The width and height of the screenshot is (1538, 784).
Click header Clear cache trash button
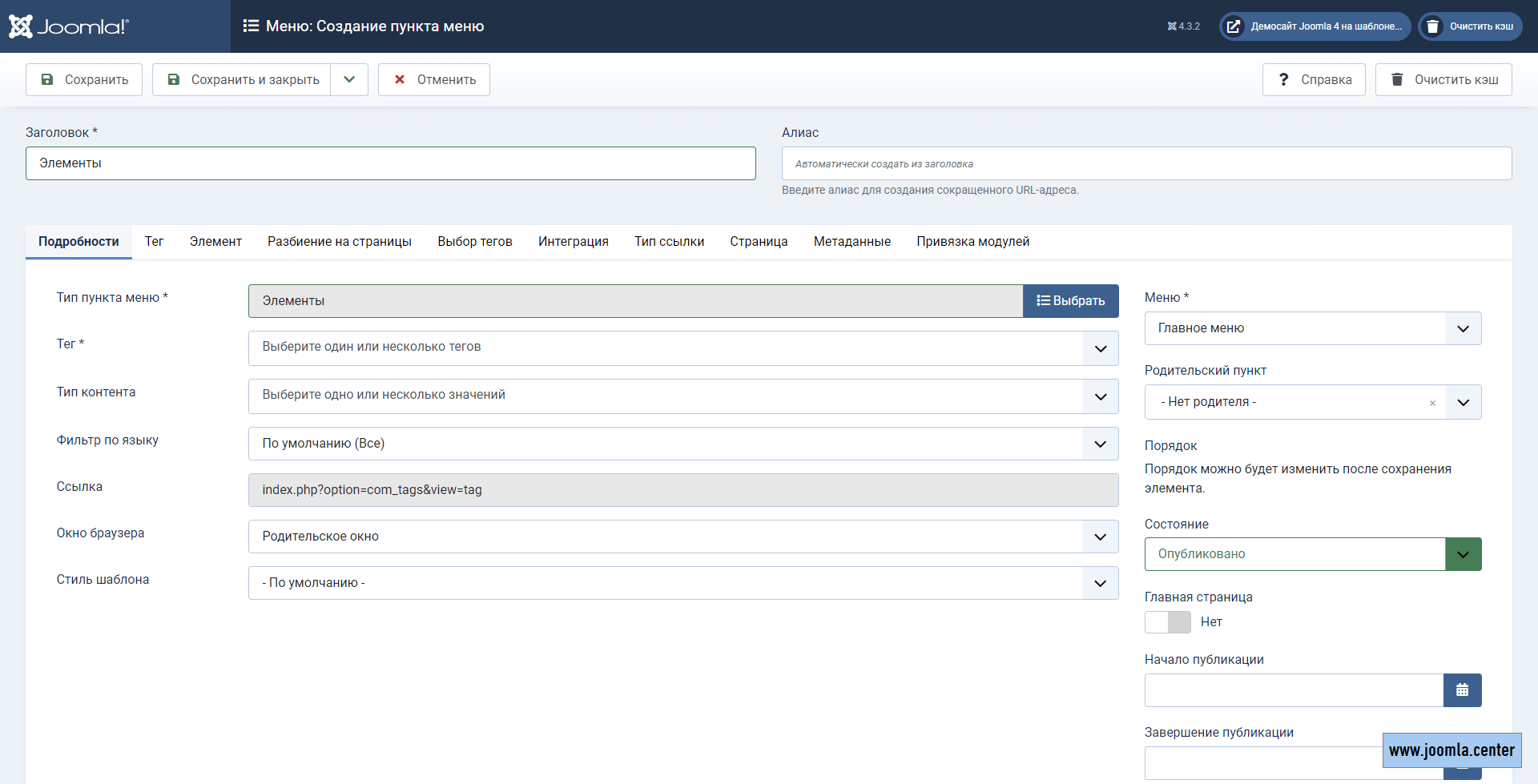coord(1470,26)
